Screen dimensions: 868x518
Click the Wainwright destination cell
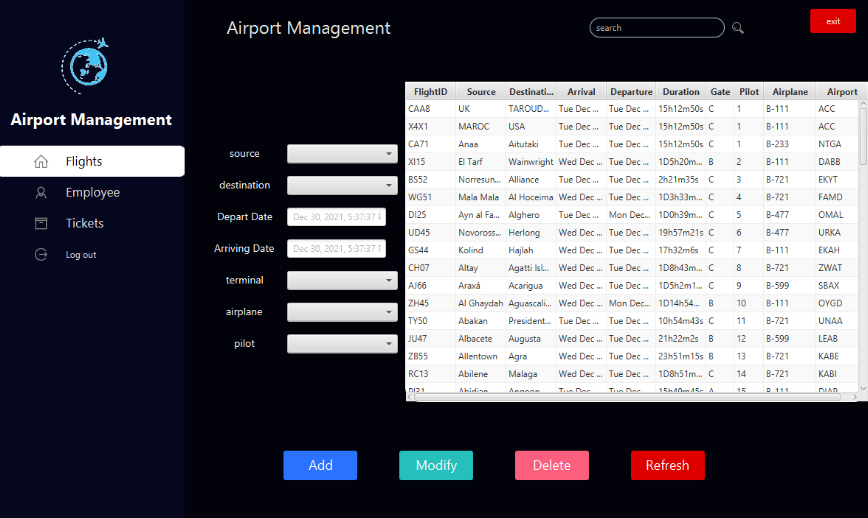(x=531, y=162)
